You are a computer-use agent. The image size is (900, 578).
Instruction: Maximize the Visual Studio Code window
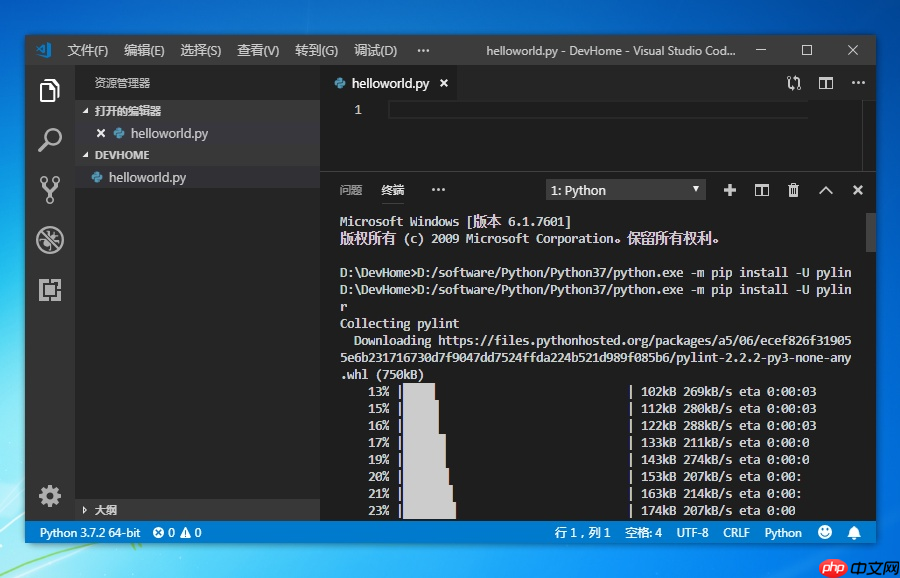(x=807, y=51)
